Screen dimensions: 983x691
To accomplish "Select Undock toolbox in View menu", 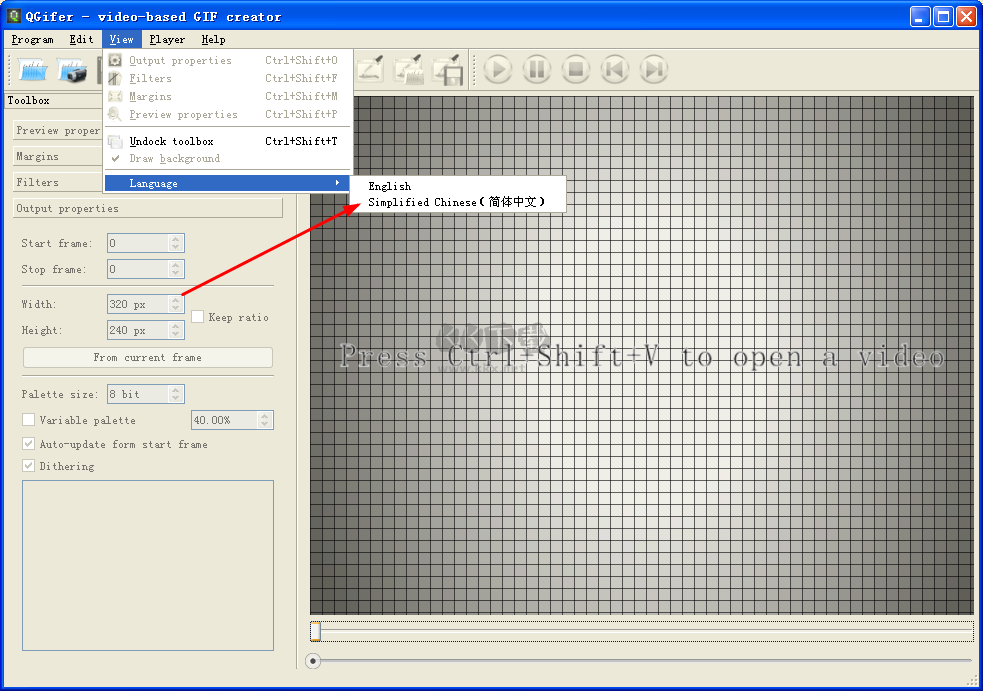I will [x=172, y=141].
